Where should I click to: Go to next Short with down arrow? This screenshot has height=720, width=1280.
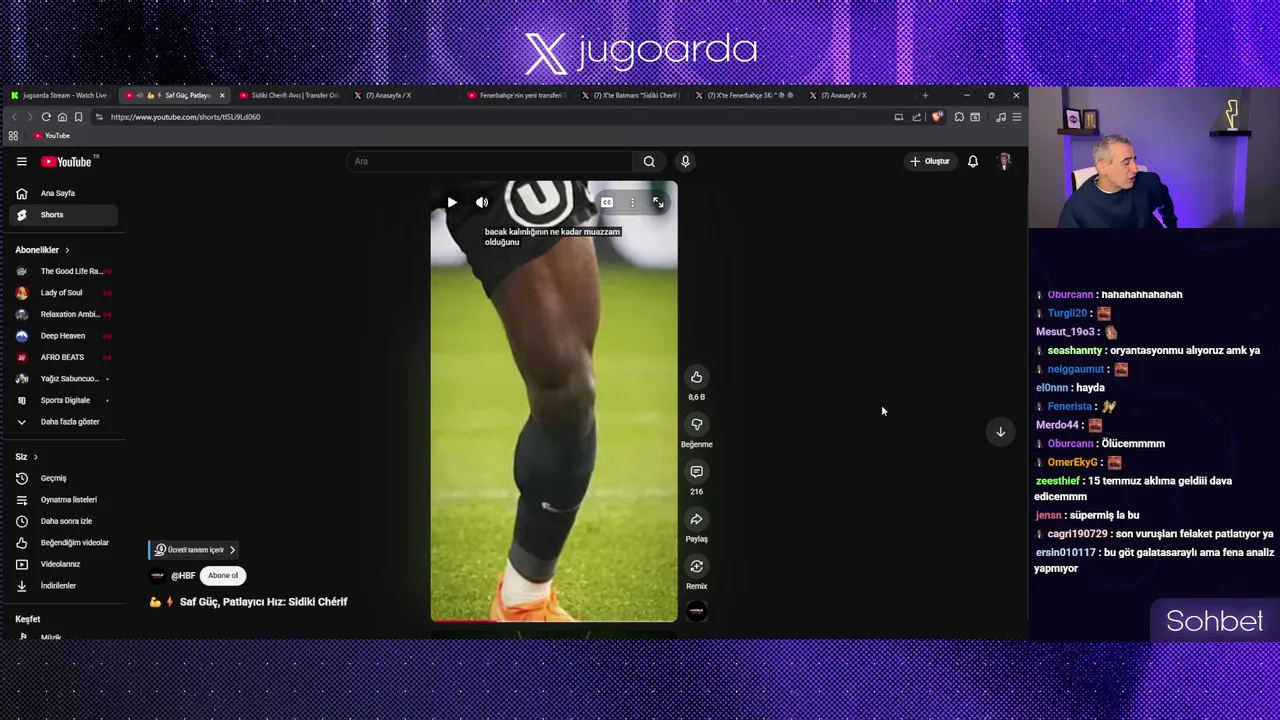(1000, 432)
